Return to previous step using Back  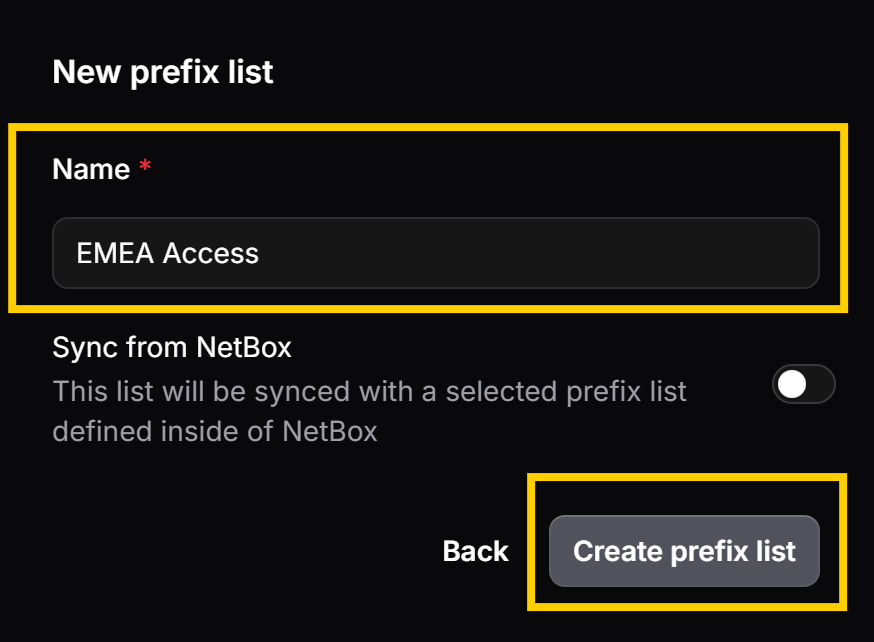point(475,551)
